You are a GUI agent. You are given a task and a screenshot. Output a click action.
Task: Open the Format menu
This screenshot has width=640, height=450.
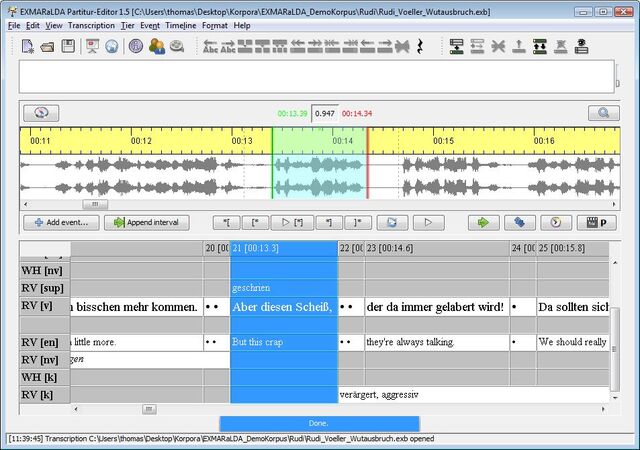pyautogui.click(x=215, y=25)
